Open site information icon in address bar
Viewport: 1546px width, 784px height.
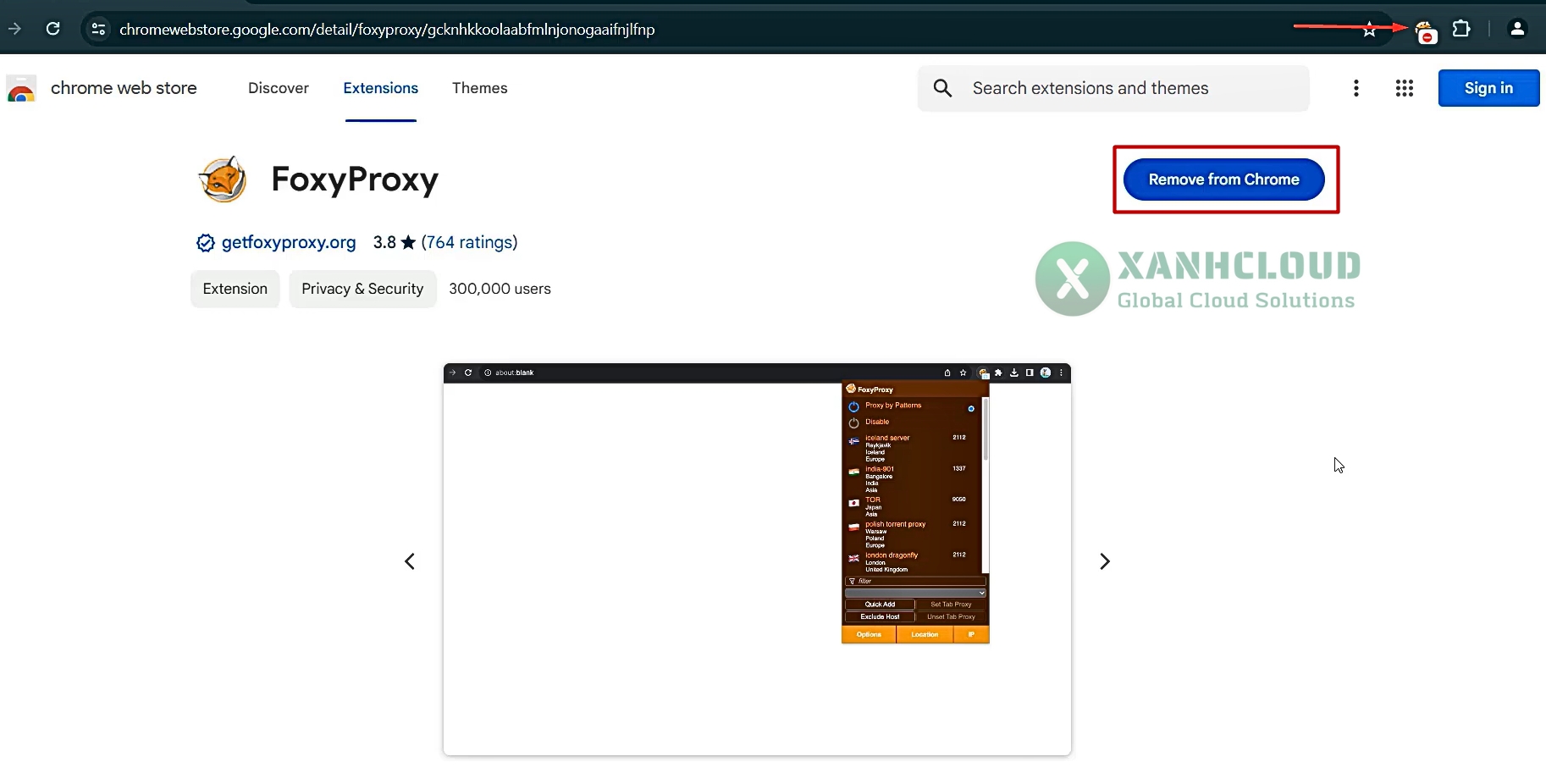coord(98,29)
